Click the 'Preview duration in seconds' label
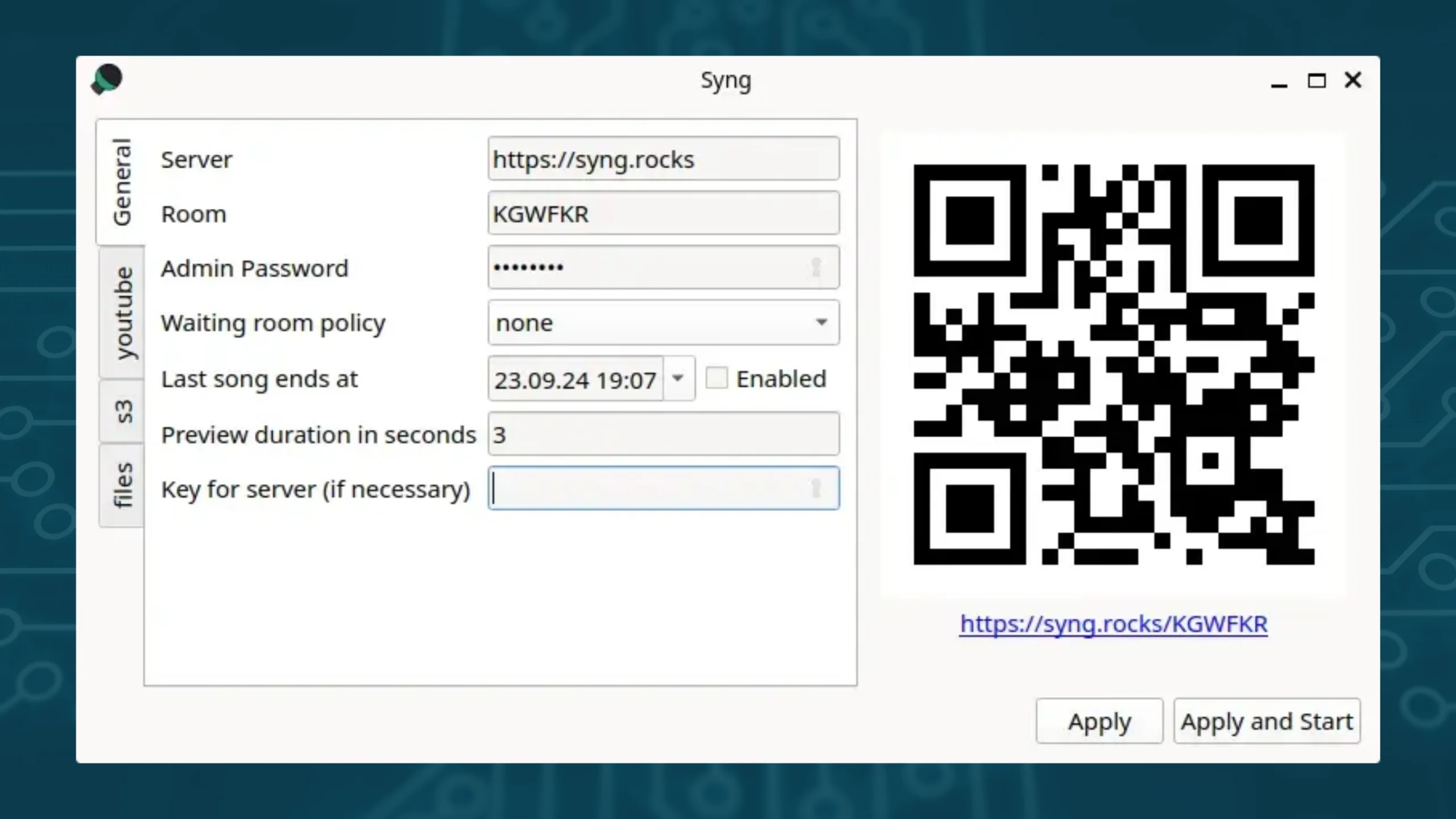Viewport: 1456px width, 819px height. (x=318, y=435)
